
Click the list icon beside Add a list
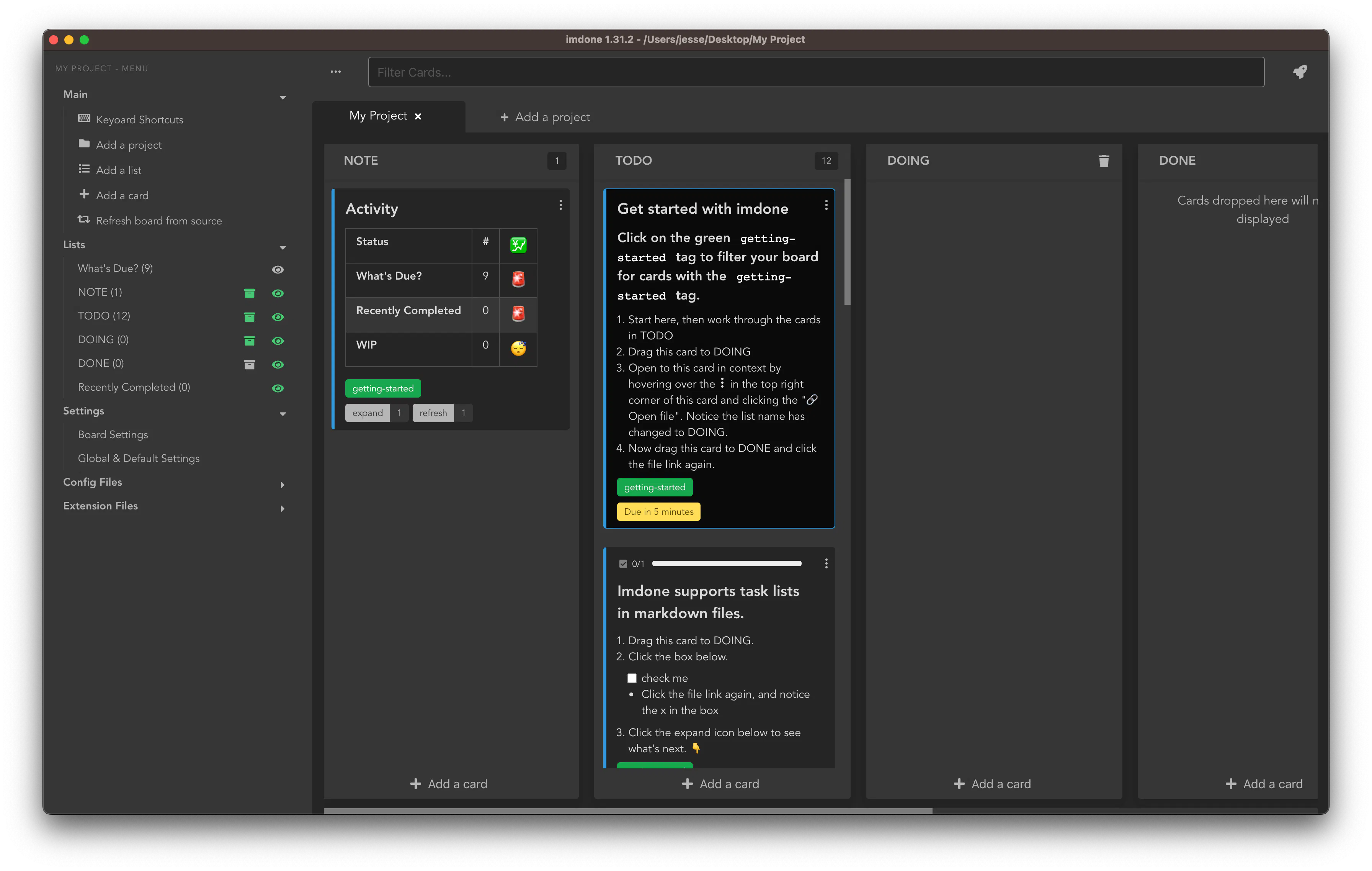[x=84, y=169]
